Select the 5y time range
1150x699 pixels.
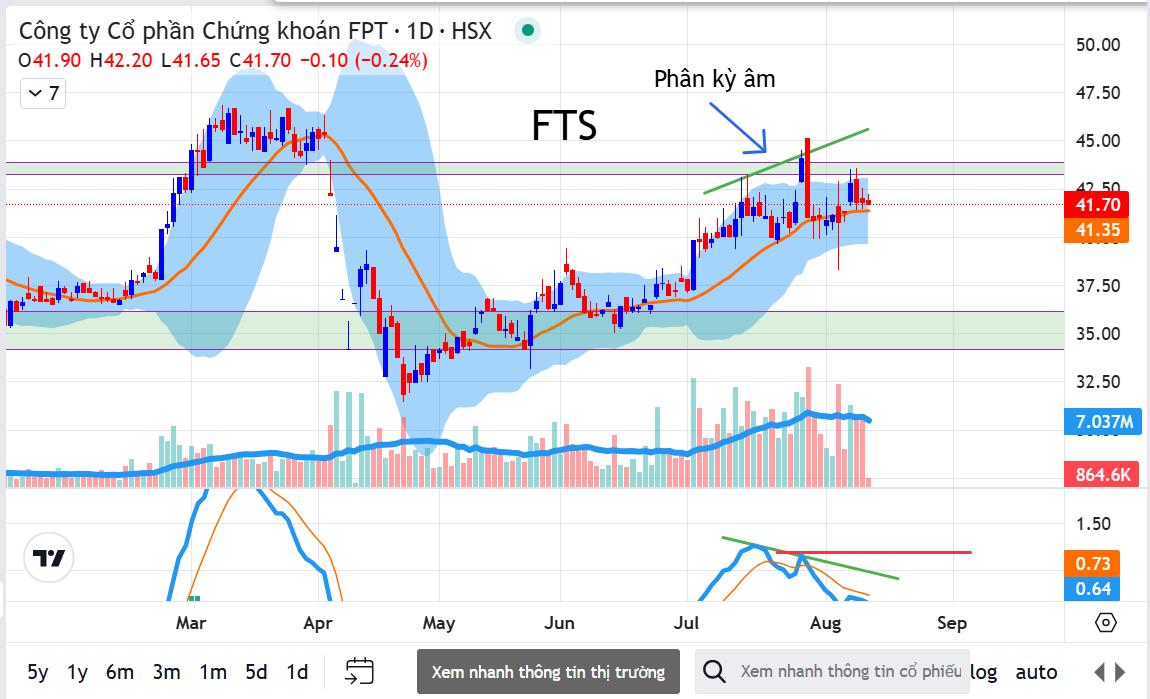(37, 672)
